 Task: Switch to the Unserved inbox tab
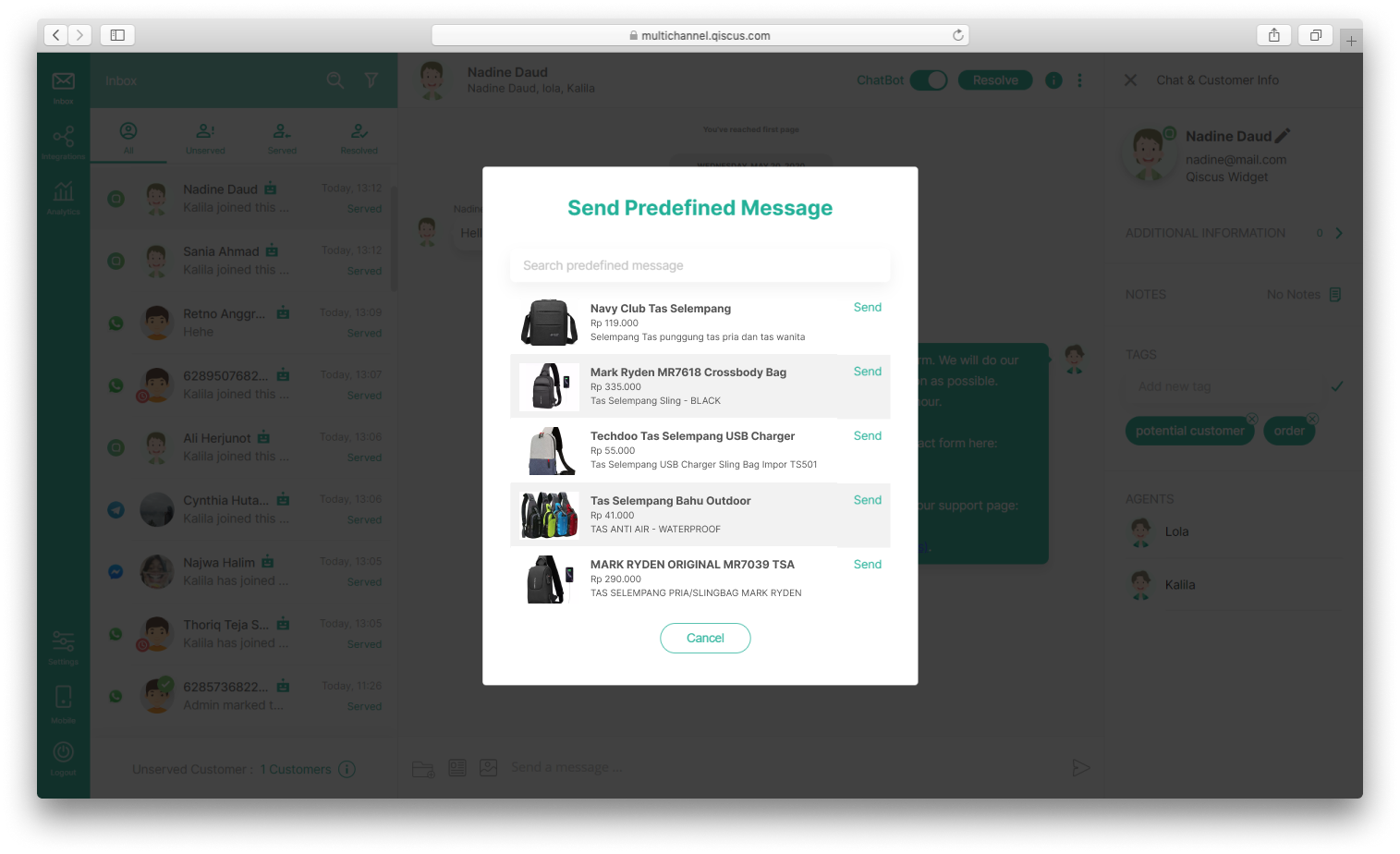tap(205, 137)
